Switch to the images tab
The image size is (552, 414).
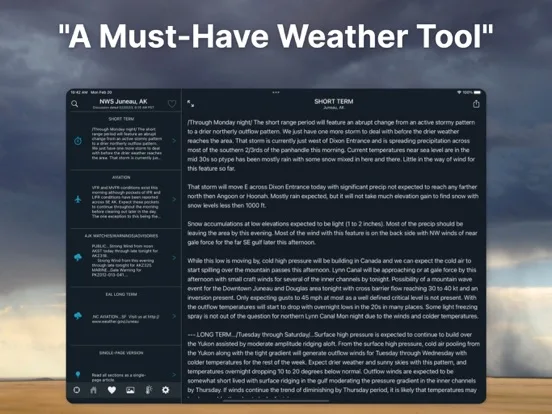click(x=130, y=390)
